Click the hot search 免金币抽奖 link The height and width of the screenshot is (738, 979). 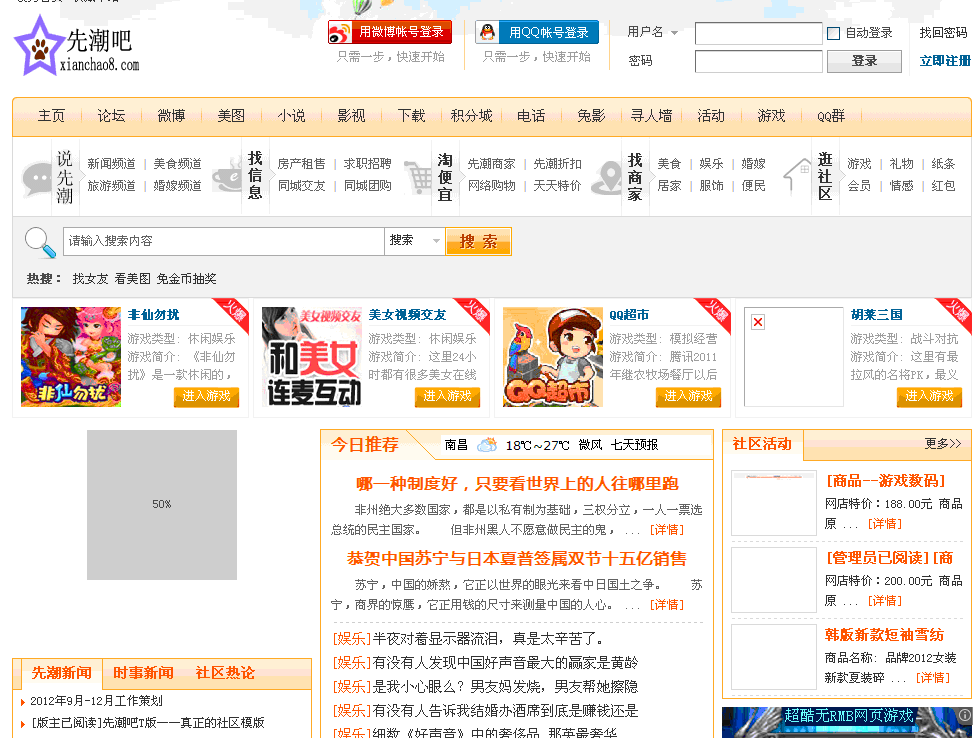click(186, 279)
